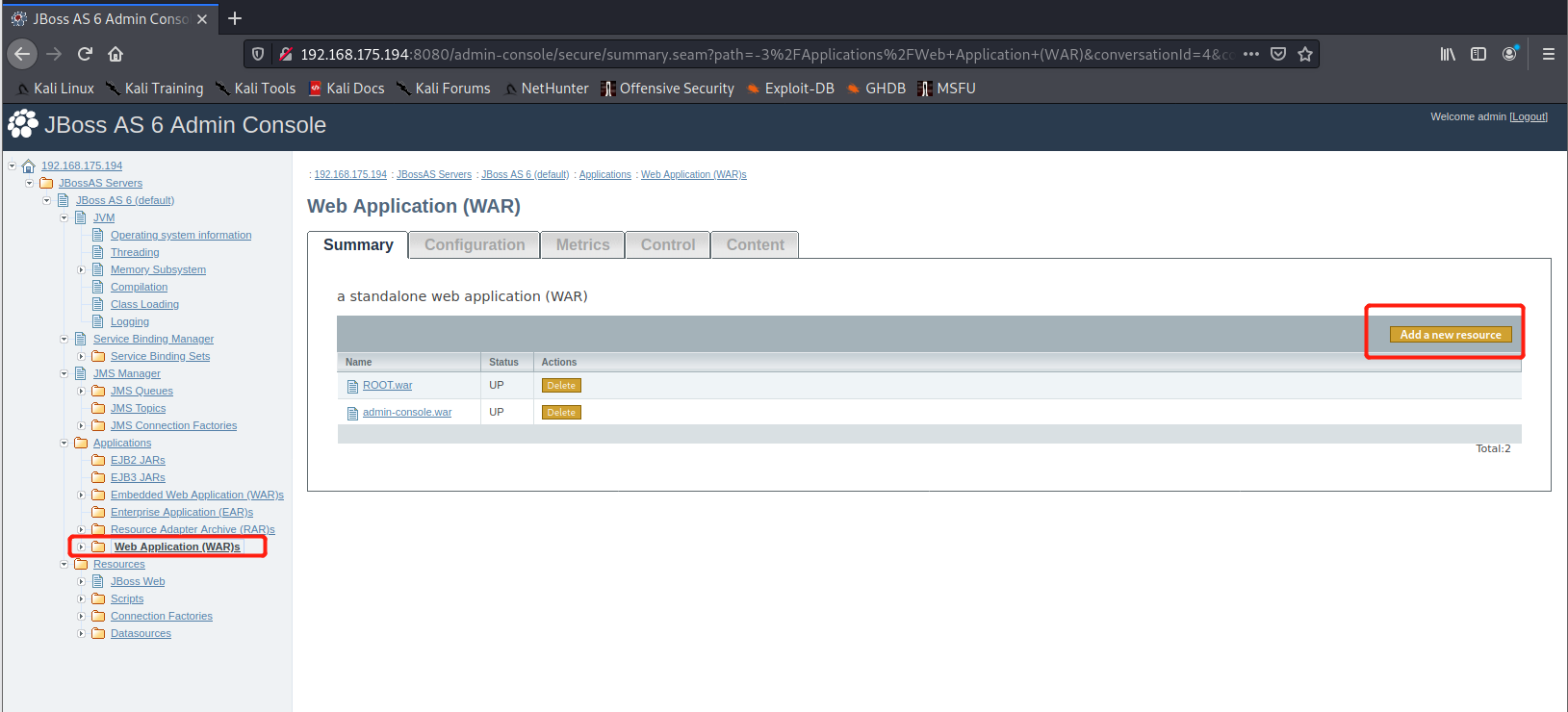Viewport: 1568px width, 712px height.
Task: Click the document icon next to Logging
Action: [98, 321]
